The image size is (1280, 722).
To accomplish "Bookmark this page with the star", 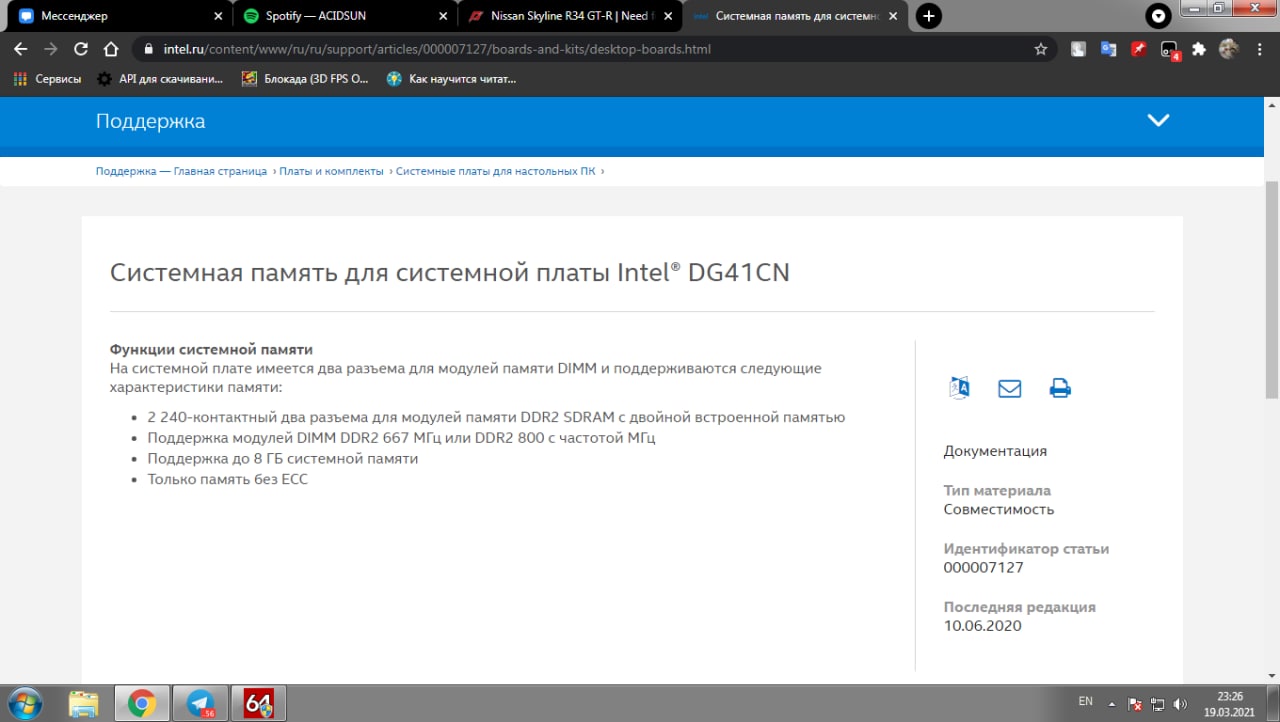I will [x=1041, y=49].
